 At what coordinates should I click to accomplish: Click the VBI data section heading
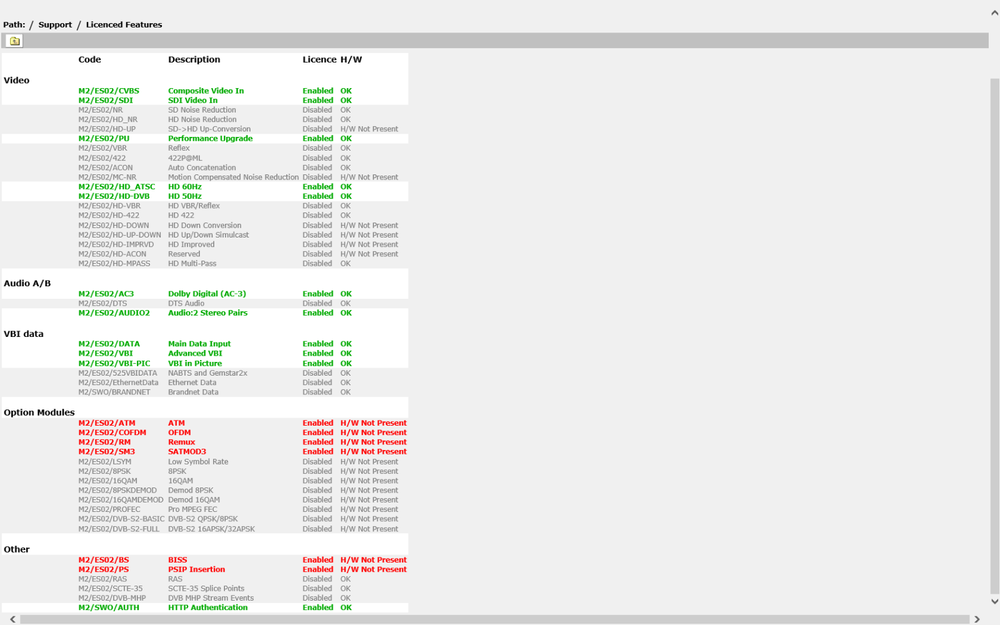[x=24, y=334]
